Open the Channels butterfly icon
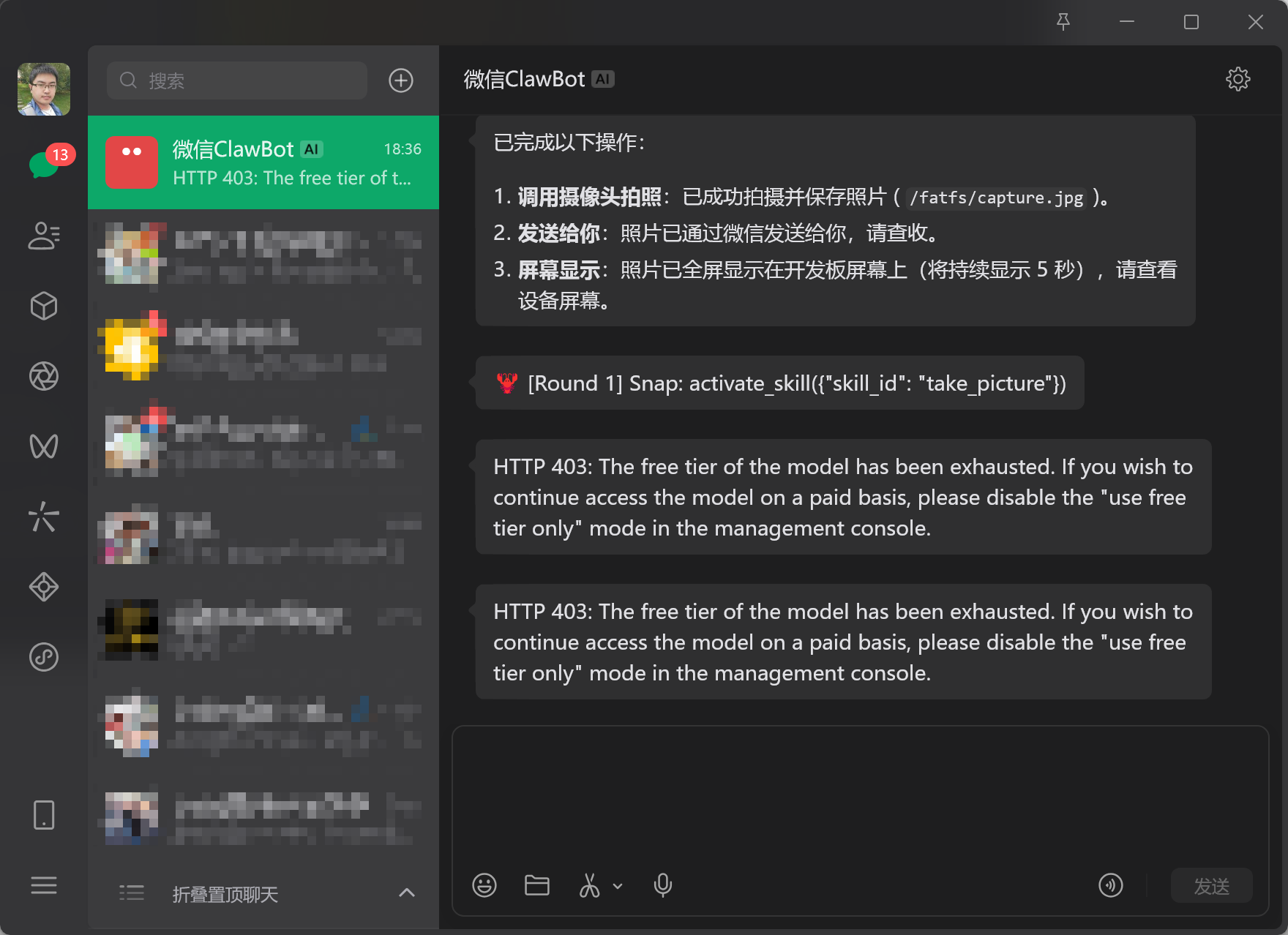 click(x=44, y=446)
